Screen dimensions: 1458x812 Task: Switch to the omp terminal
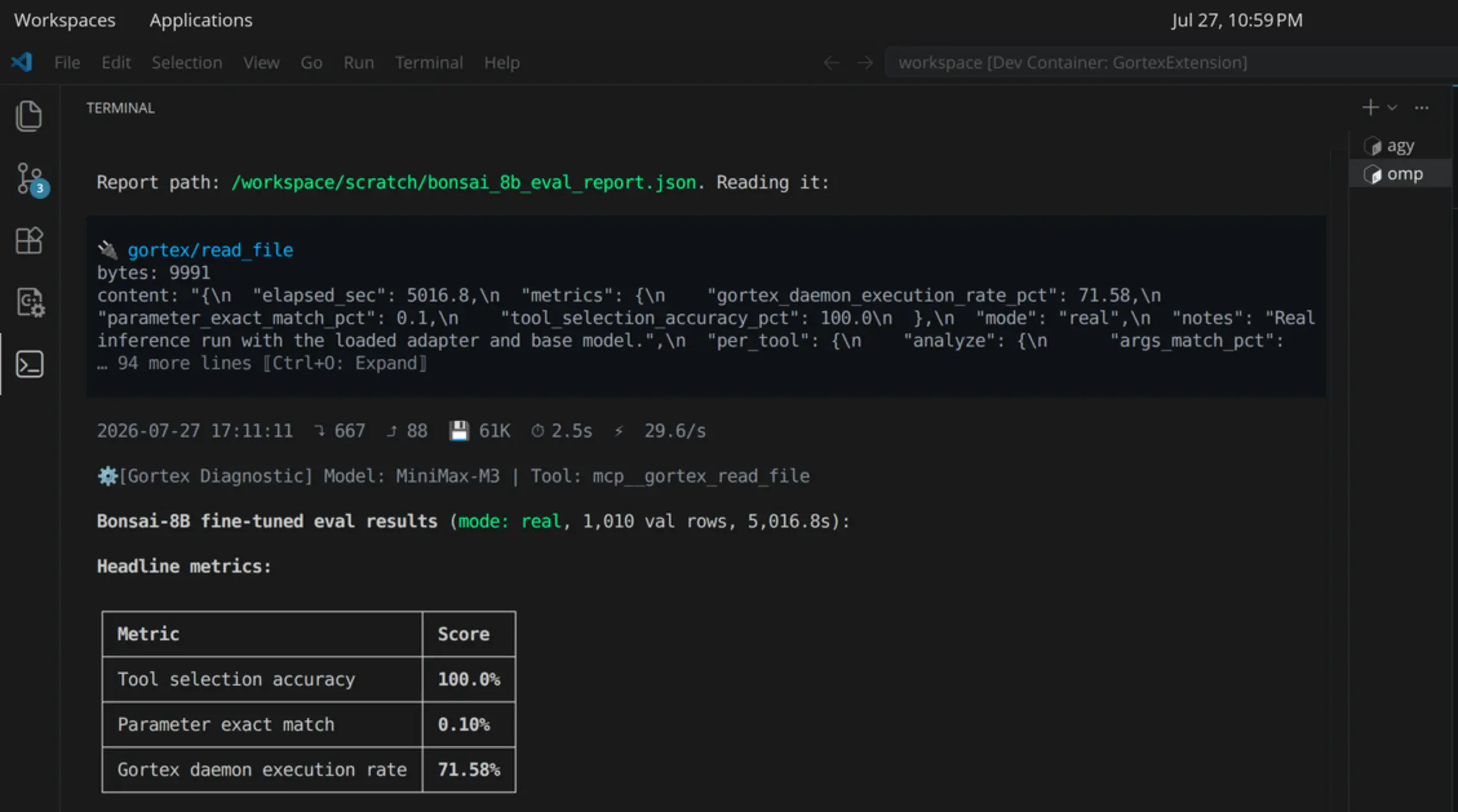coord(1400,174)
